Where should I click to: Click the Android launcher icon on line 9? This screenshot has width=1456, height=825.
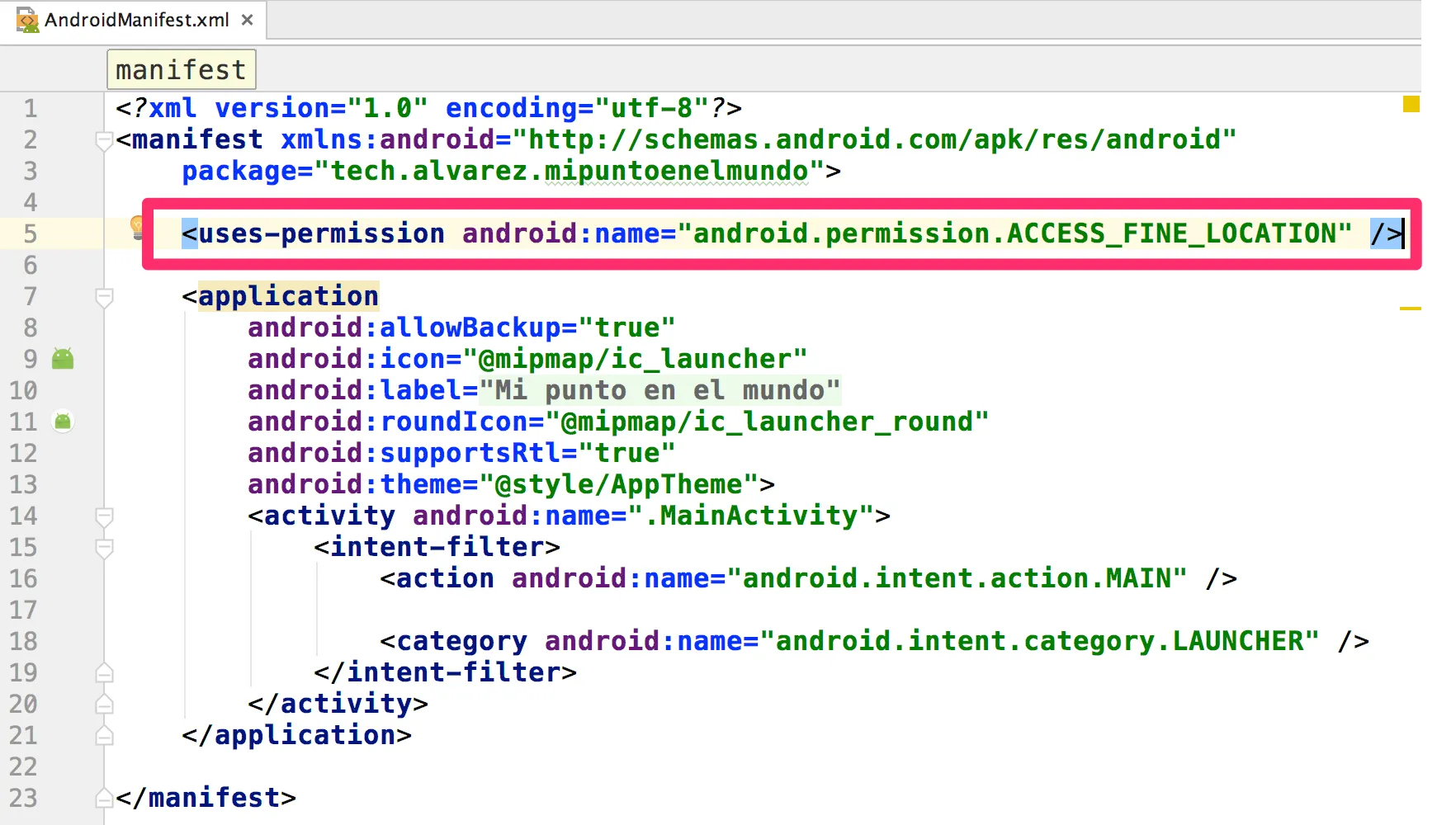pos(63,358)
